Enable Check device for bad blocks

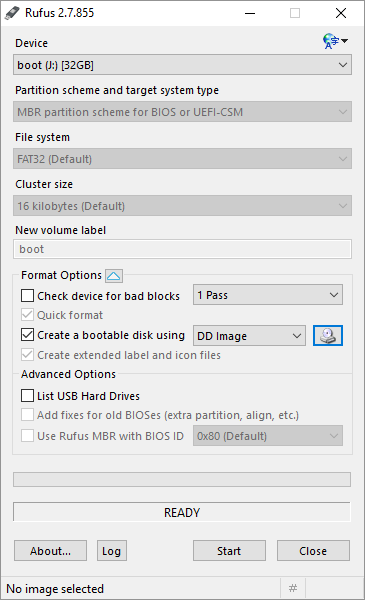(x=28, y=296)
